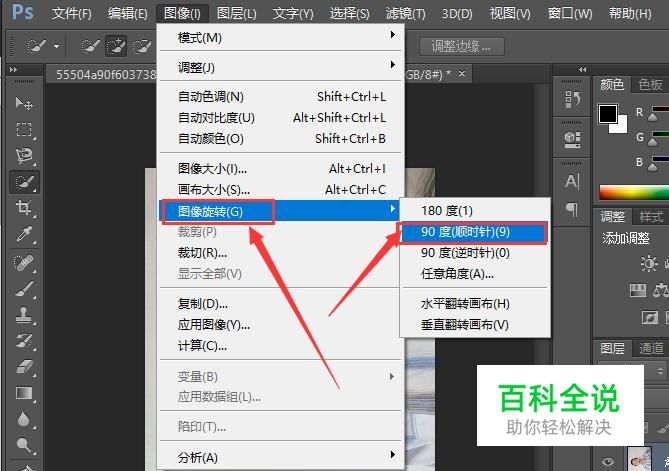Choose Canvas Size menu item

point(280,189)
